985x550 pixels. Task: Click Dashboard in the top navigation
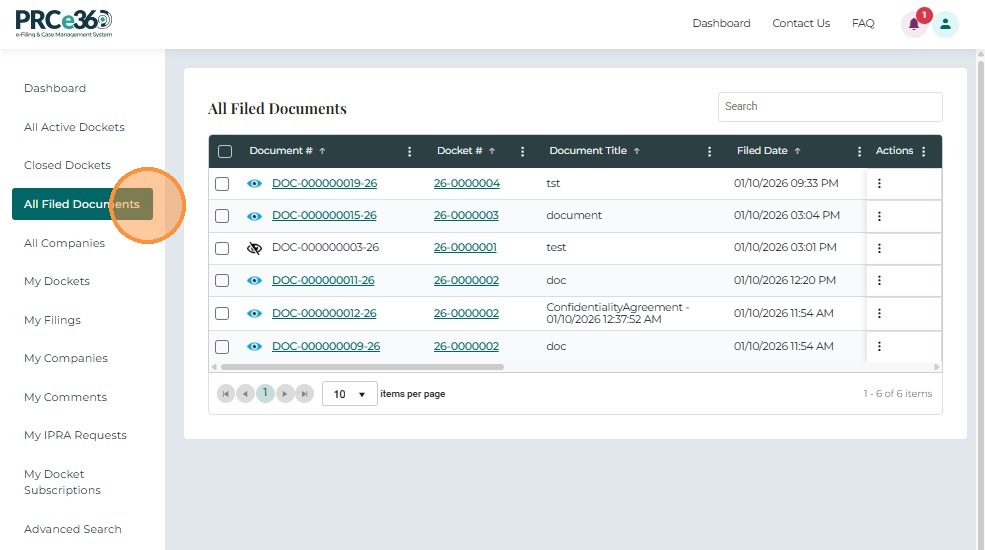(x=721, y=23)
